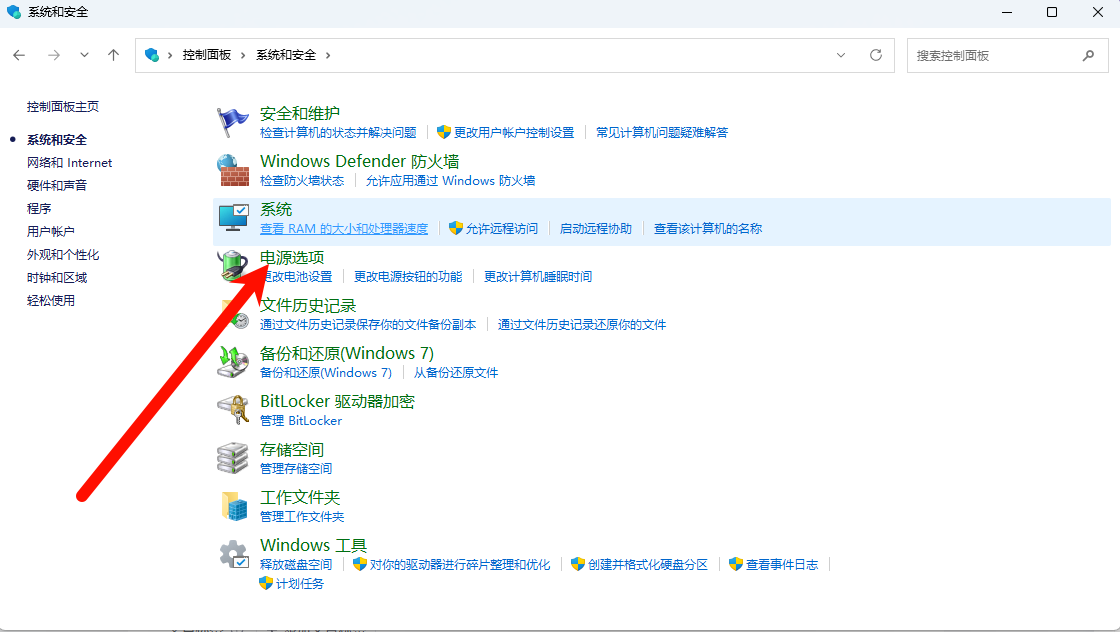Expand chevron after 系统和安全 in breadcrumb
Viewport: 1120px width, 632px height.
tap(328, 55)
